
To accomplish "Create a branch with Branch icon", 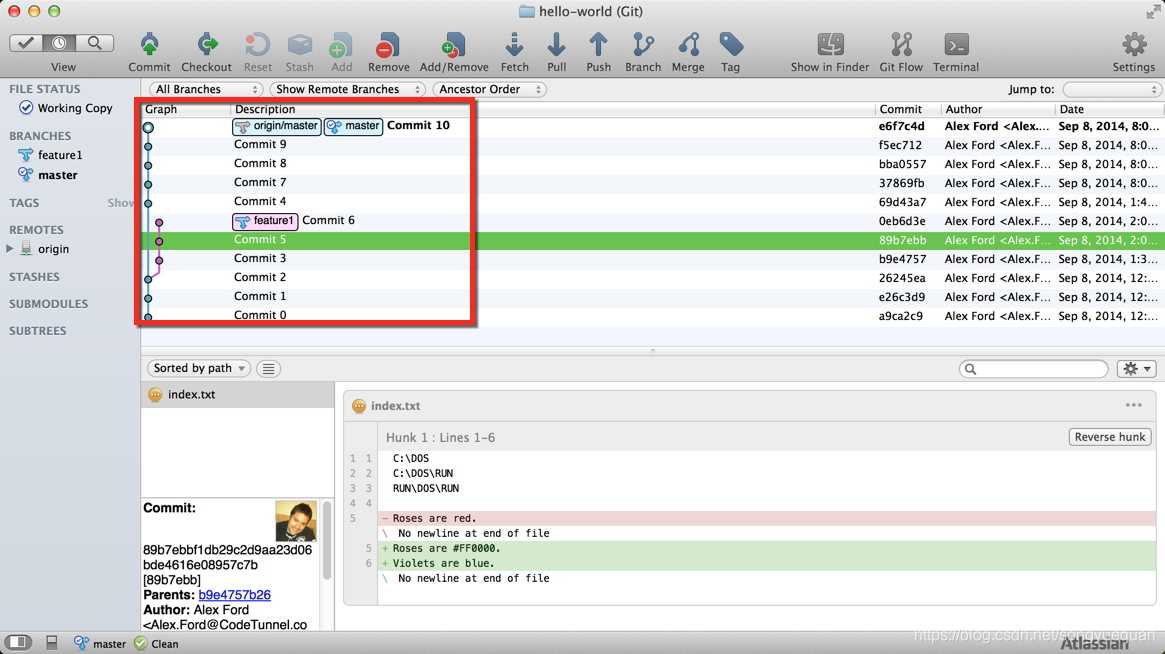I will pyautogui.click(x=643, y=45).
